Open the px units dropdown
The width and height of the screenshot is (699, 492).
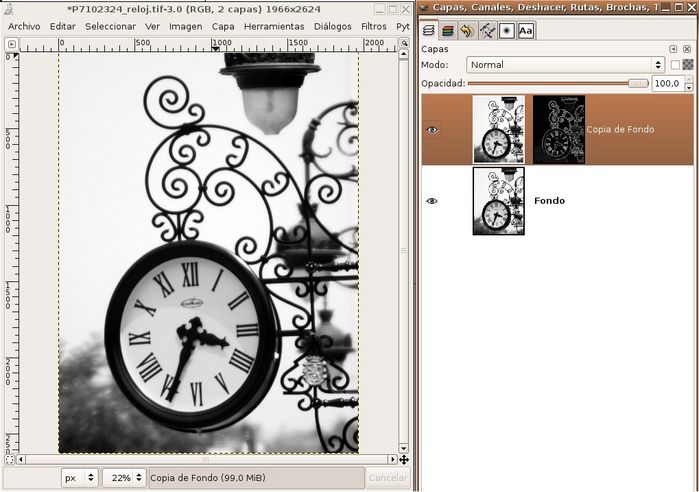(x=79, y=478)
